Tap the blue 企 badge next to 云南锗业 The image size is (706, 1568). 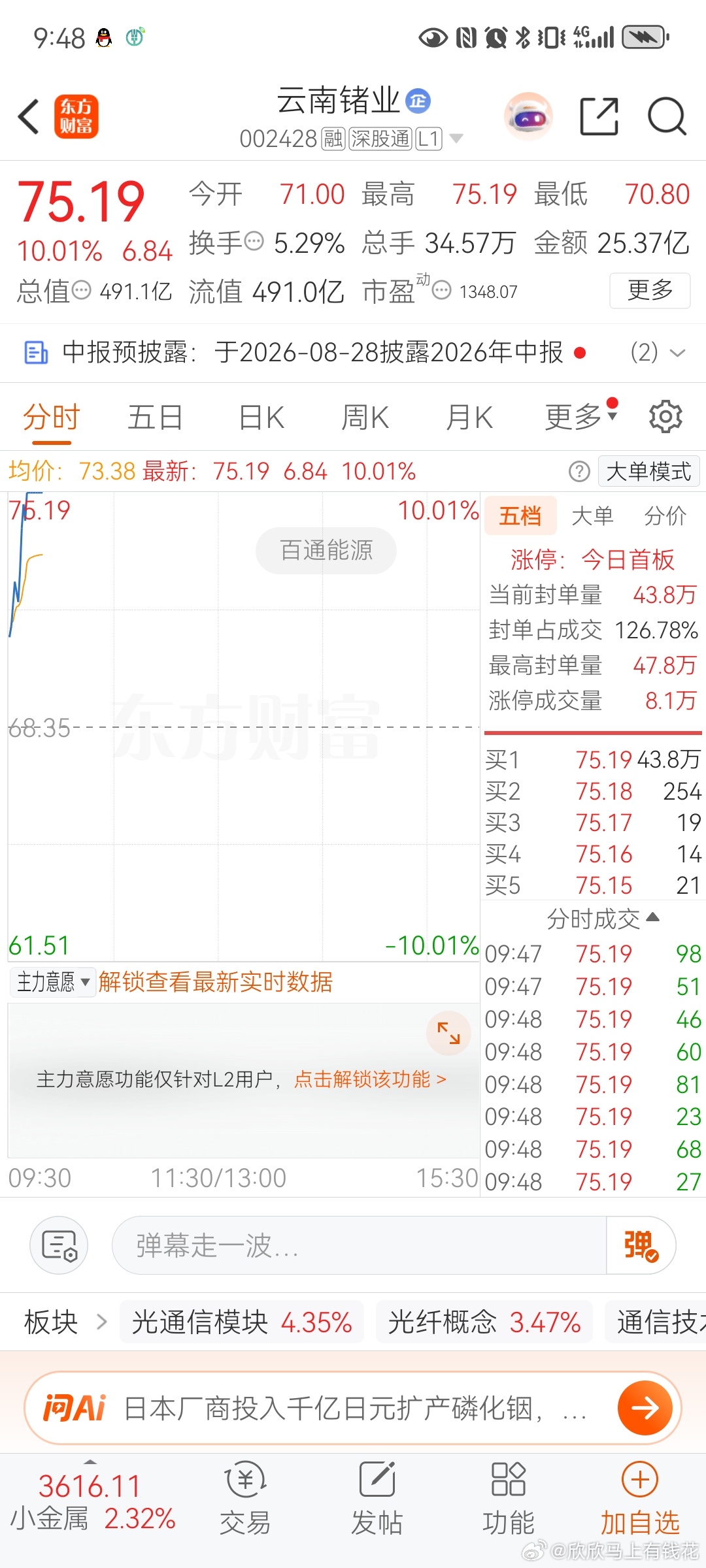[418, 101]
